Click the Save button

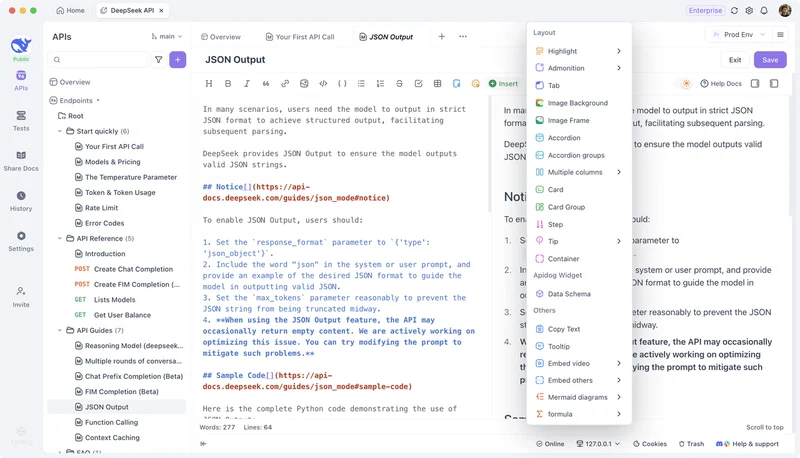[x=770, y=60]
